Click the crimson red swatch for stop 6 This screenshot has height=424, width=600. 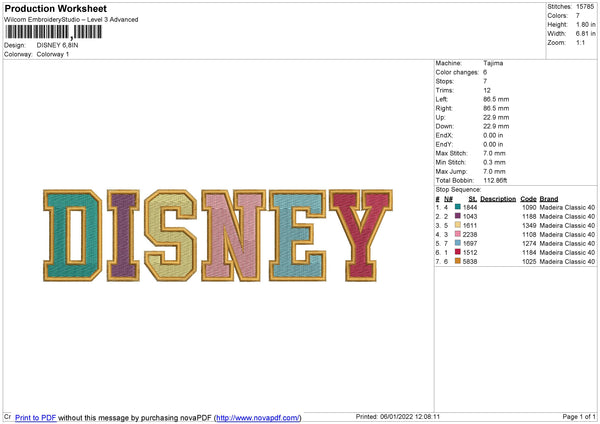(x=458, y=252)
